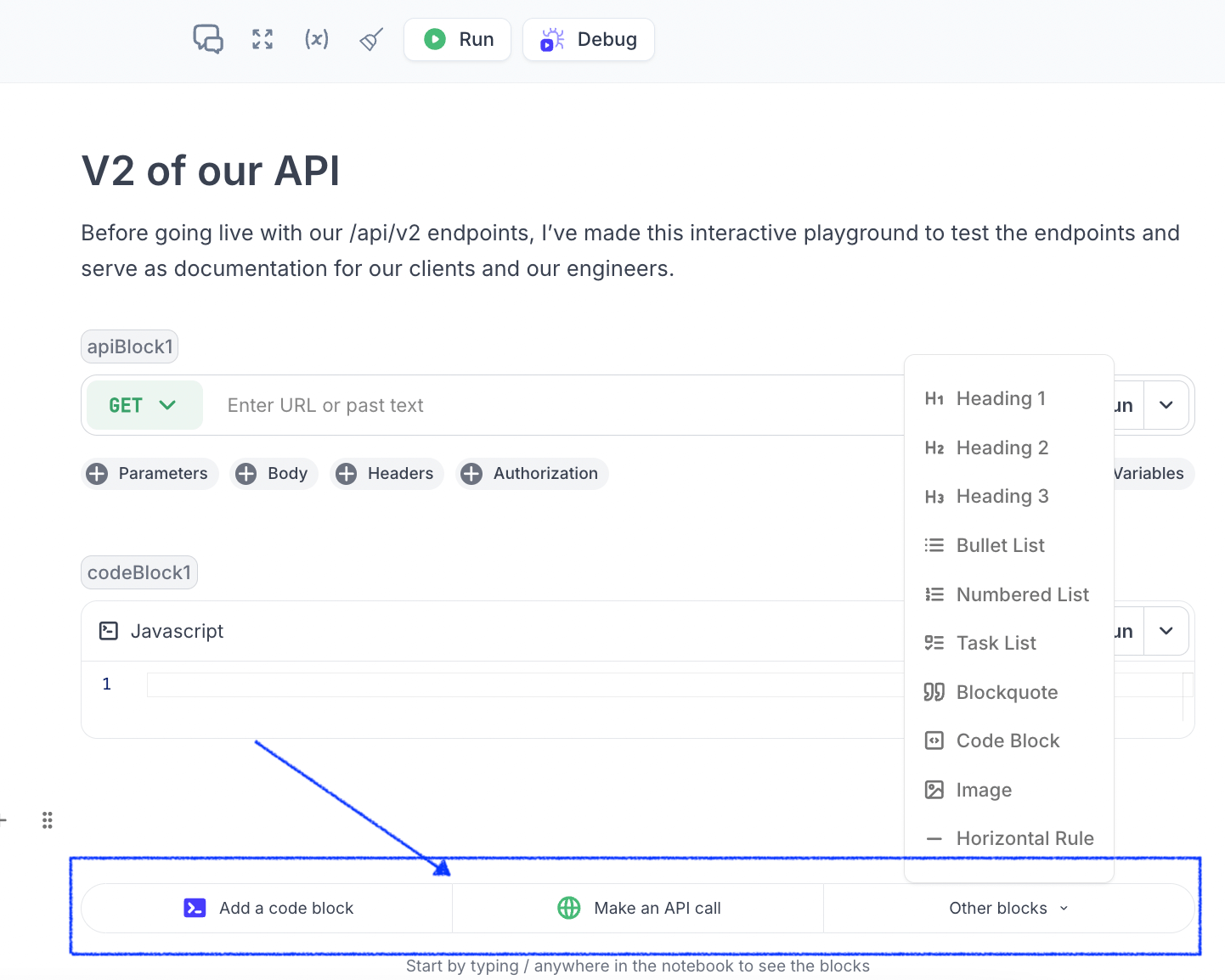Rename the apiBlock1 label
Viewport: 1225px width, 980px height.
[x=130, y=346]
